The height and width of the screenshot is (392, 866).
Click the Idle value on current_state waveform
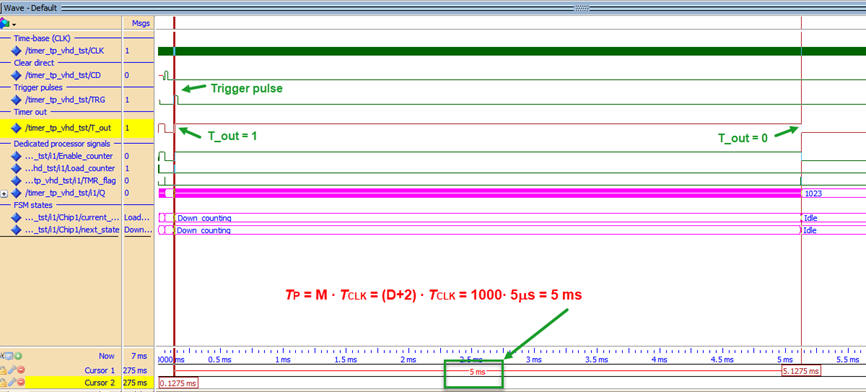point(810,218)
